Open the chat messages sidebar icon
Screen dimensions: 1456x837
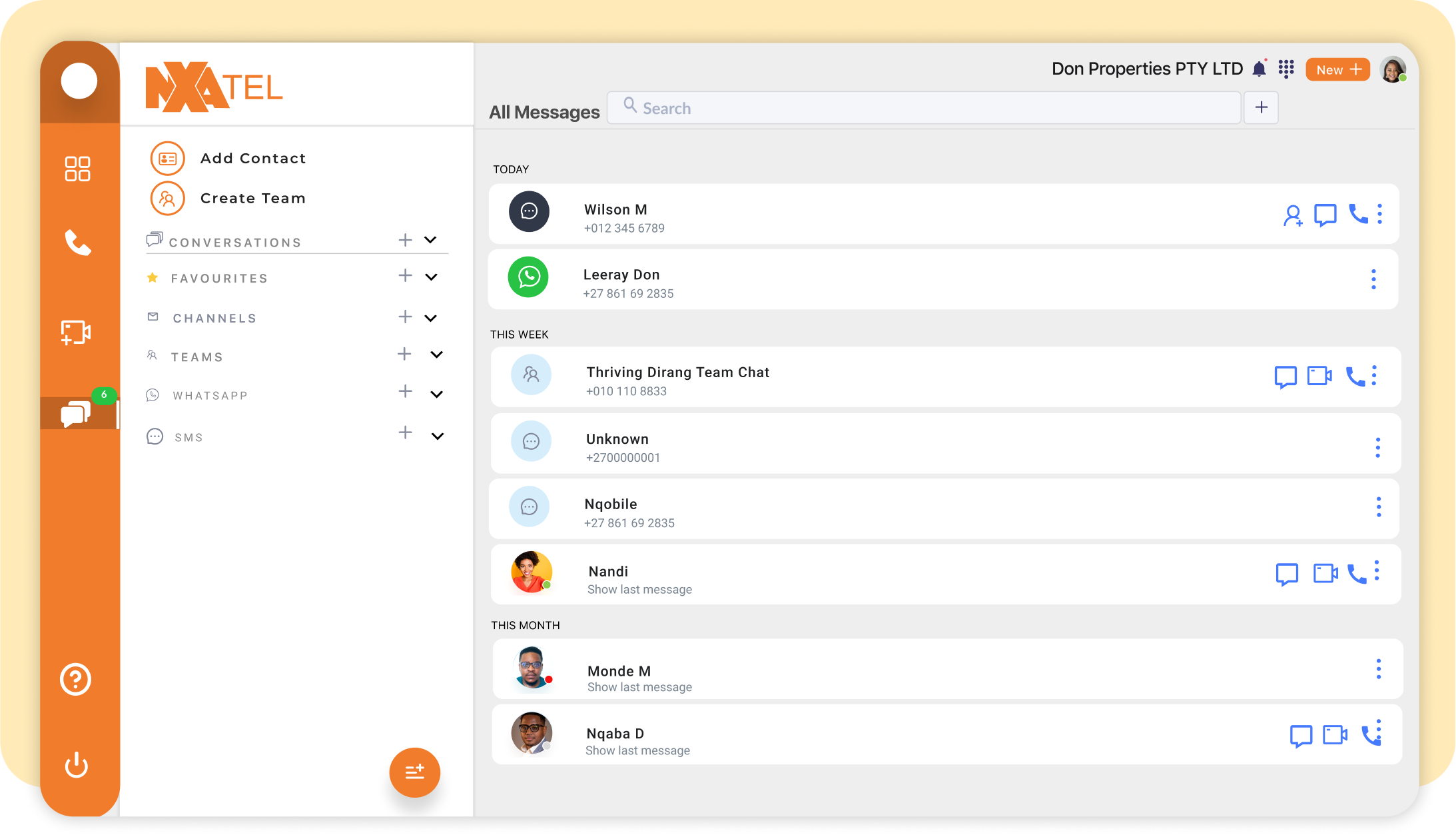pos(75,413)
